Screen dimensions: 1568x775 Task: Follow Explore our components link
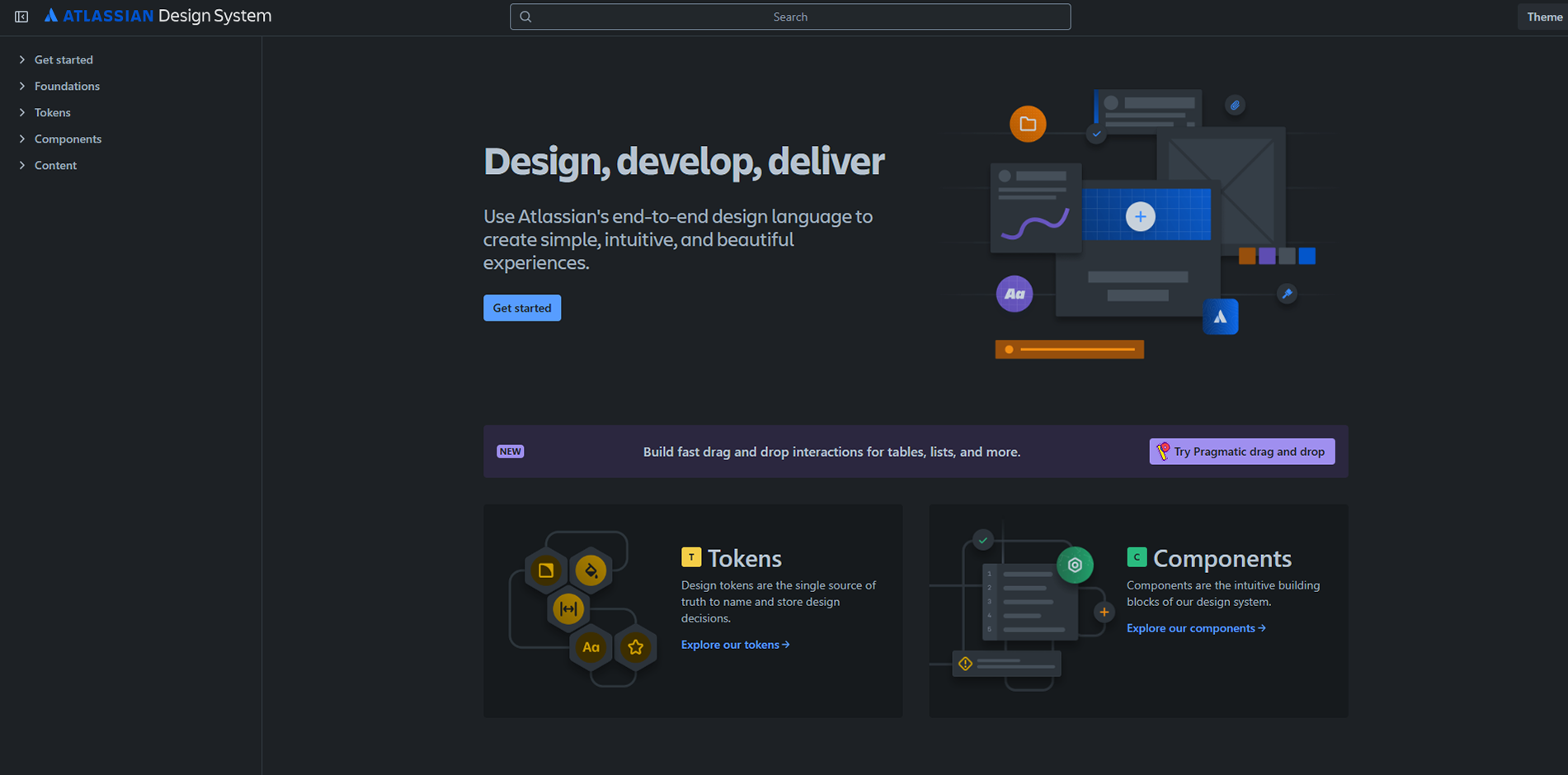pos(1196,628)
